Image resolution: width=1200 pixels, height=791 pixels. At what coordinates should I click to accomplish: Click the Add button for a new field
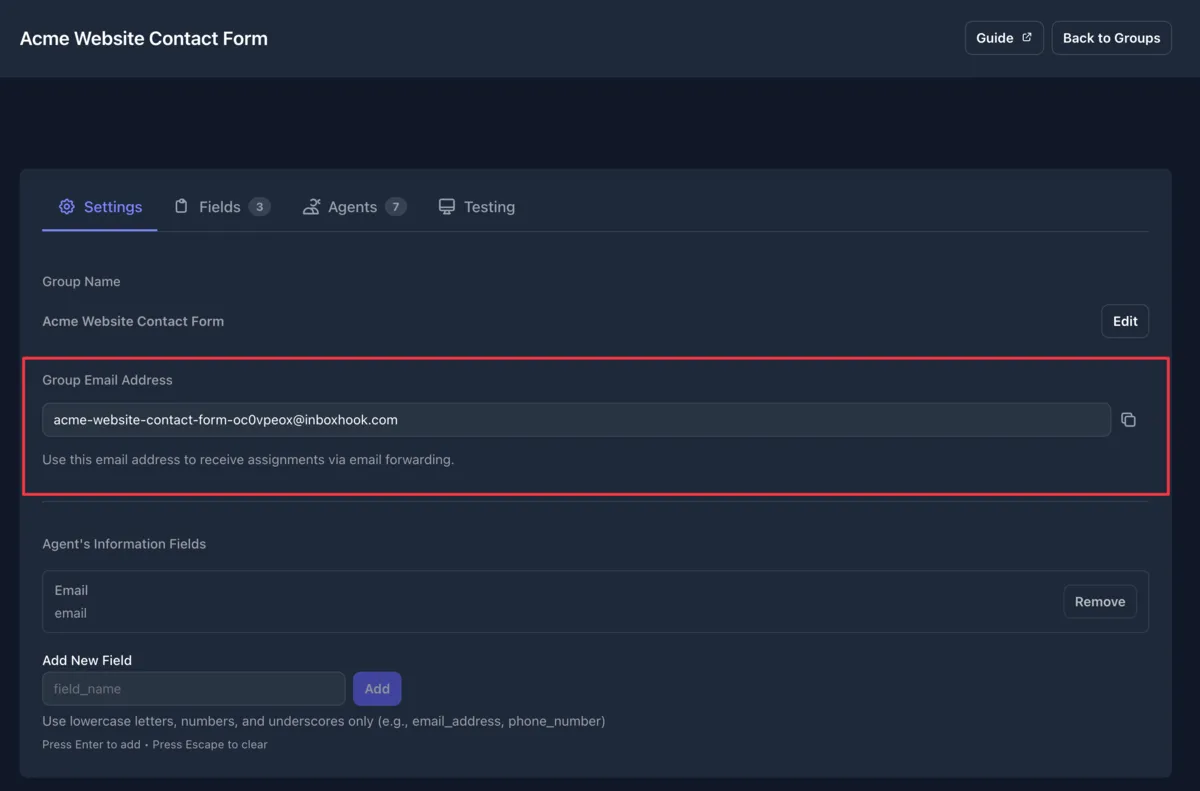(377, 688)
